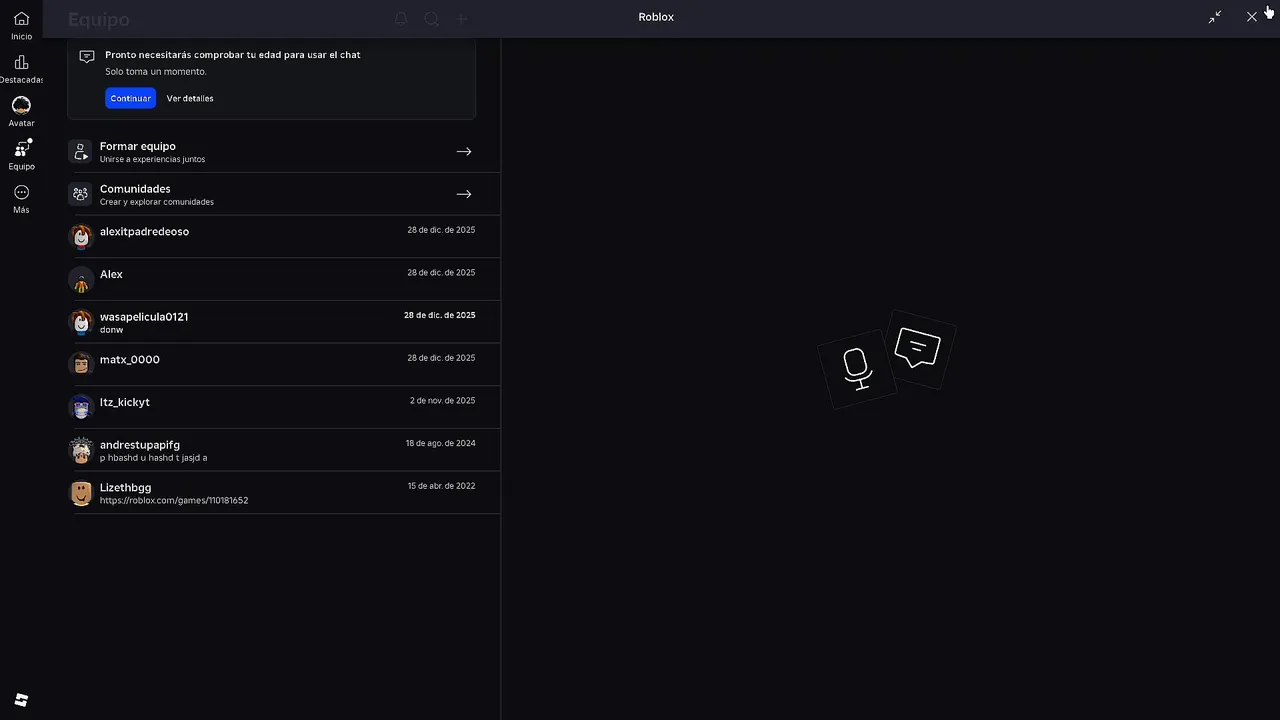The image size is (1280, 720).
Task: Click Lizethbgg's avatar thumbnail
Action: [x=81, y=493]
